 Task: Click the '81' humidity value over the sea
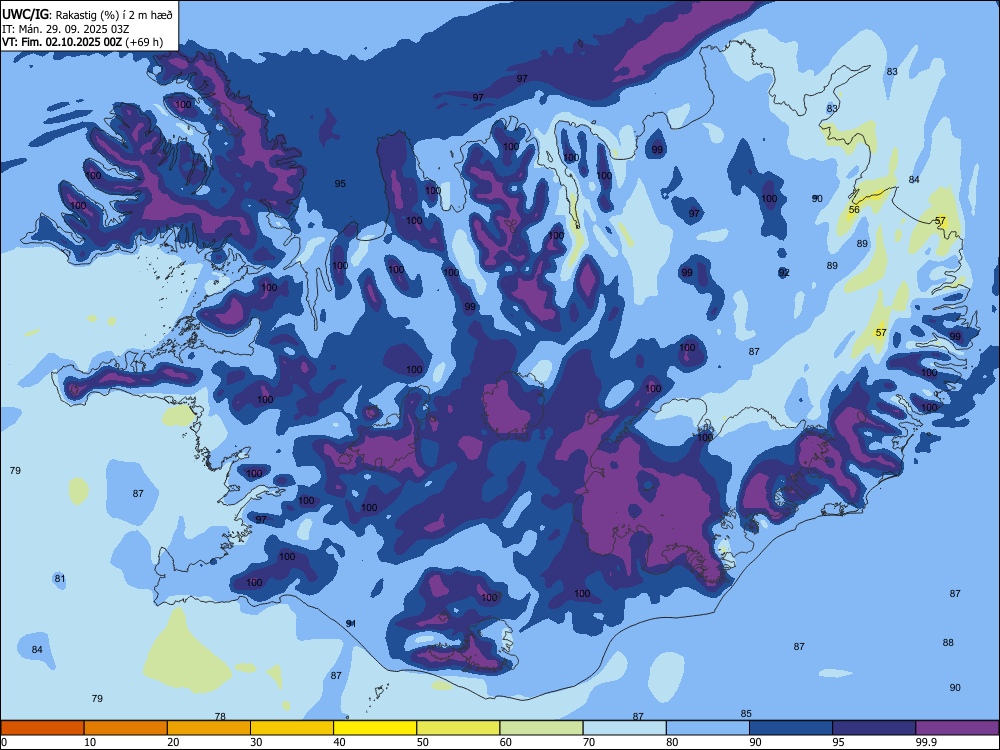click(59, 578)
